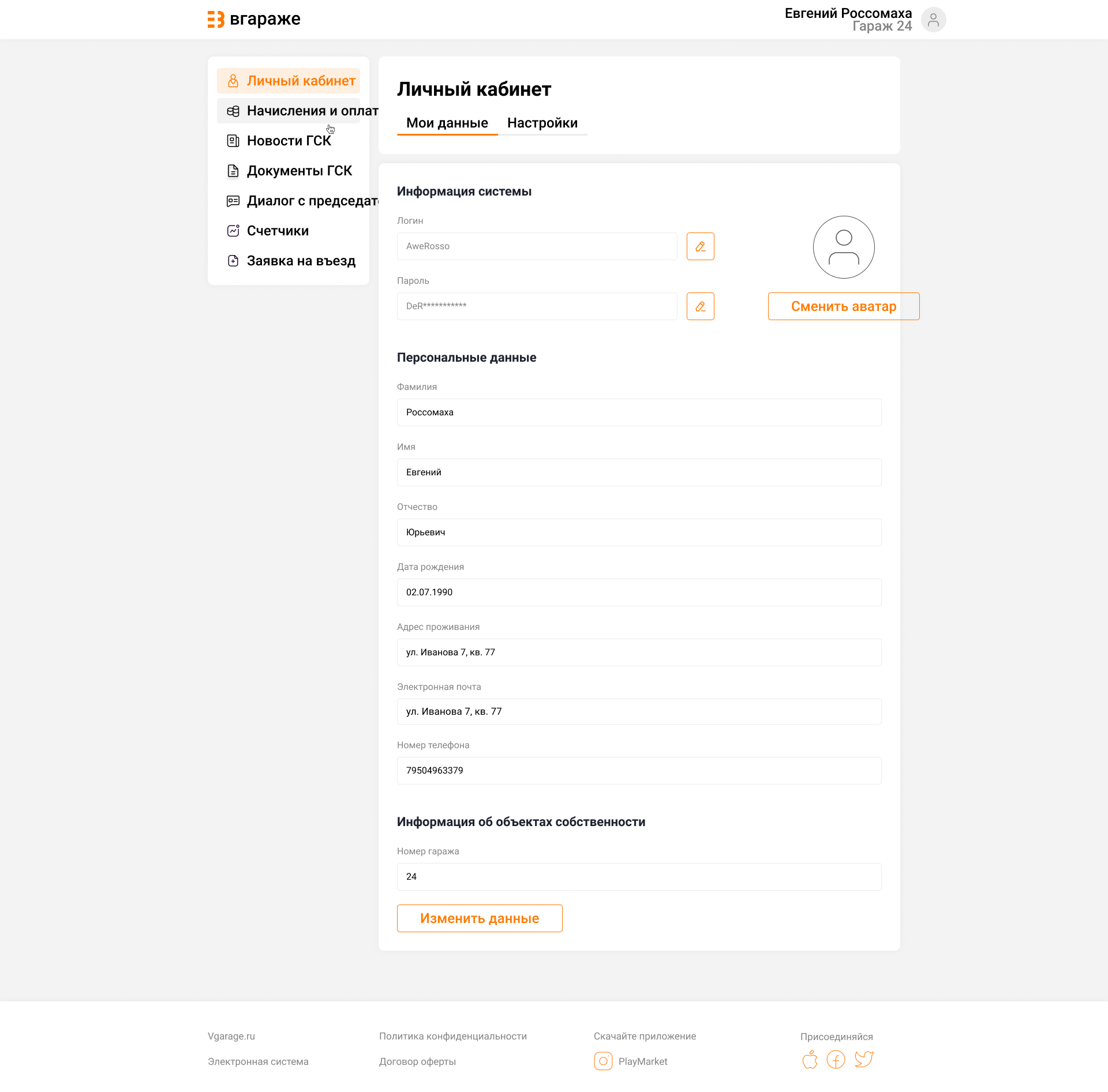Image resolution: width=1108 pixels, height=1092 pixels.
Task: Open the user avatar icon in header
Action: tap(933, 20)
